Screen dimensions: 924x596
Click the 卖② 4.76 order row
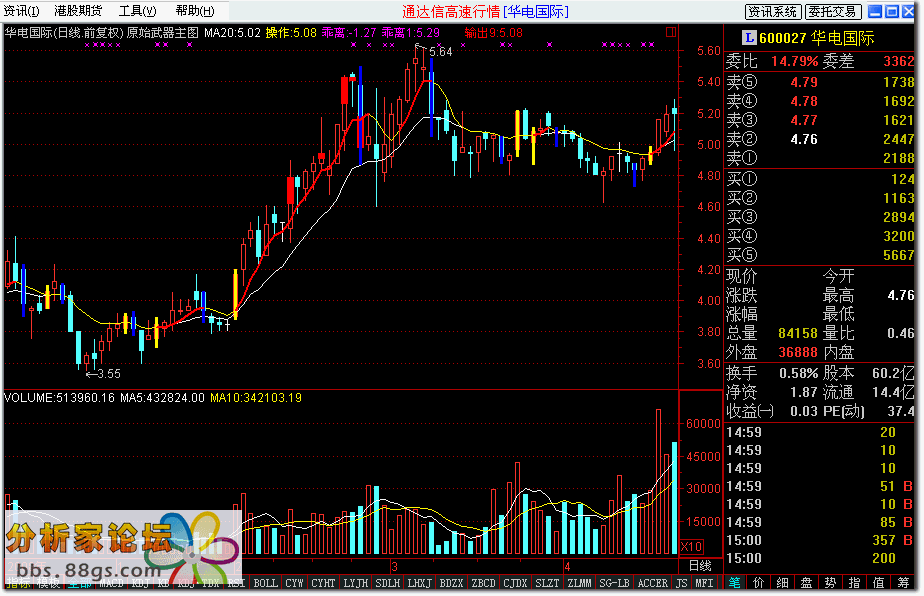(x=820, y=139)
